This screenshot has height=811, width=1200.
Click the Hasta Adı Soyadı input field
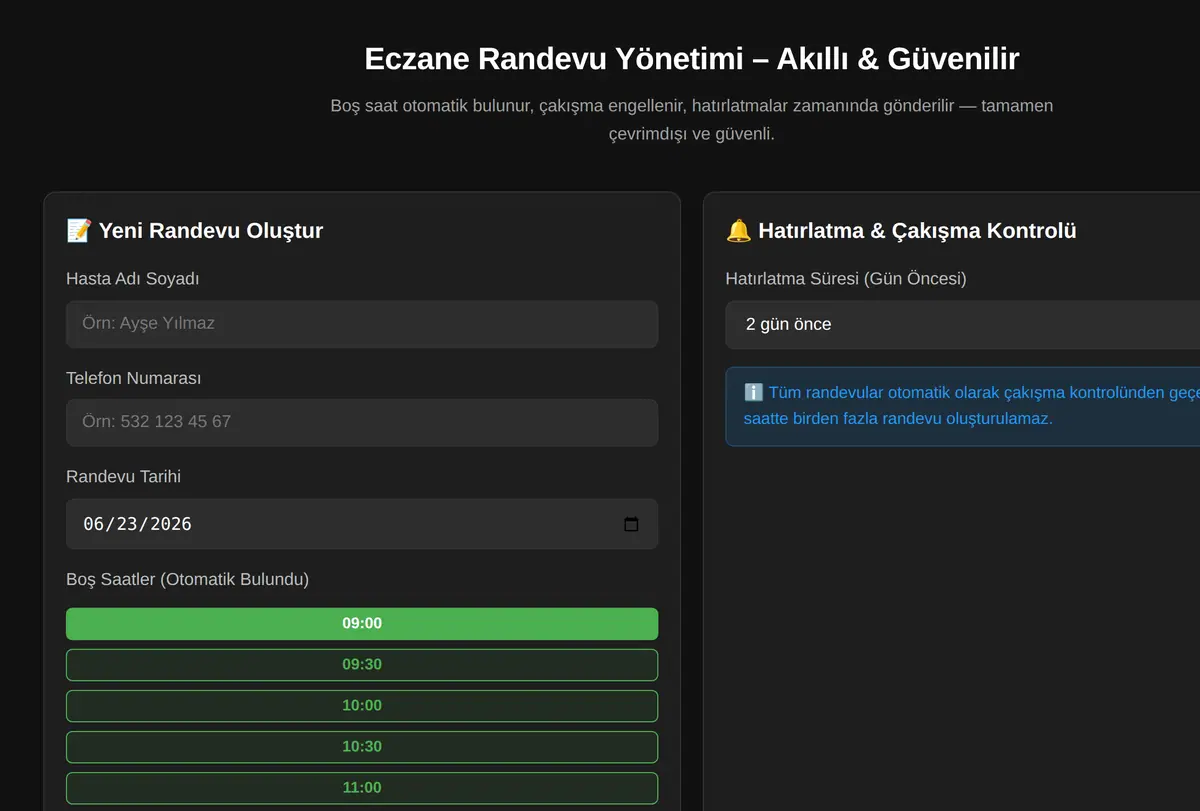(x=362, y=324)
